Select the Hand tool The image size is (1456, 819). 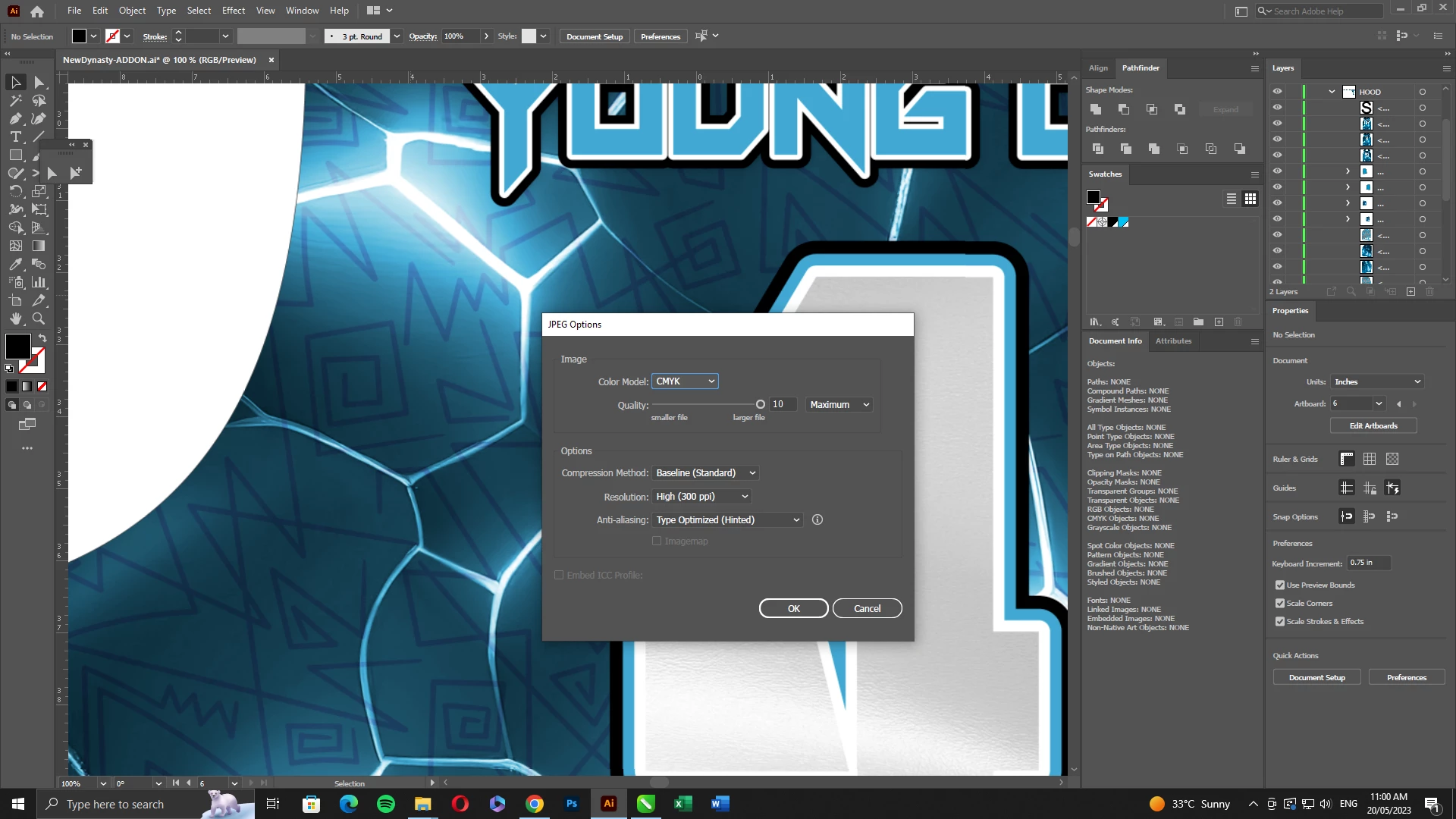point(15,318)
